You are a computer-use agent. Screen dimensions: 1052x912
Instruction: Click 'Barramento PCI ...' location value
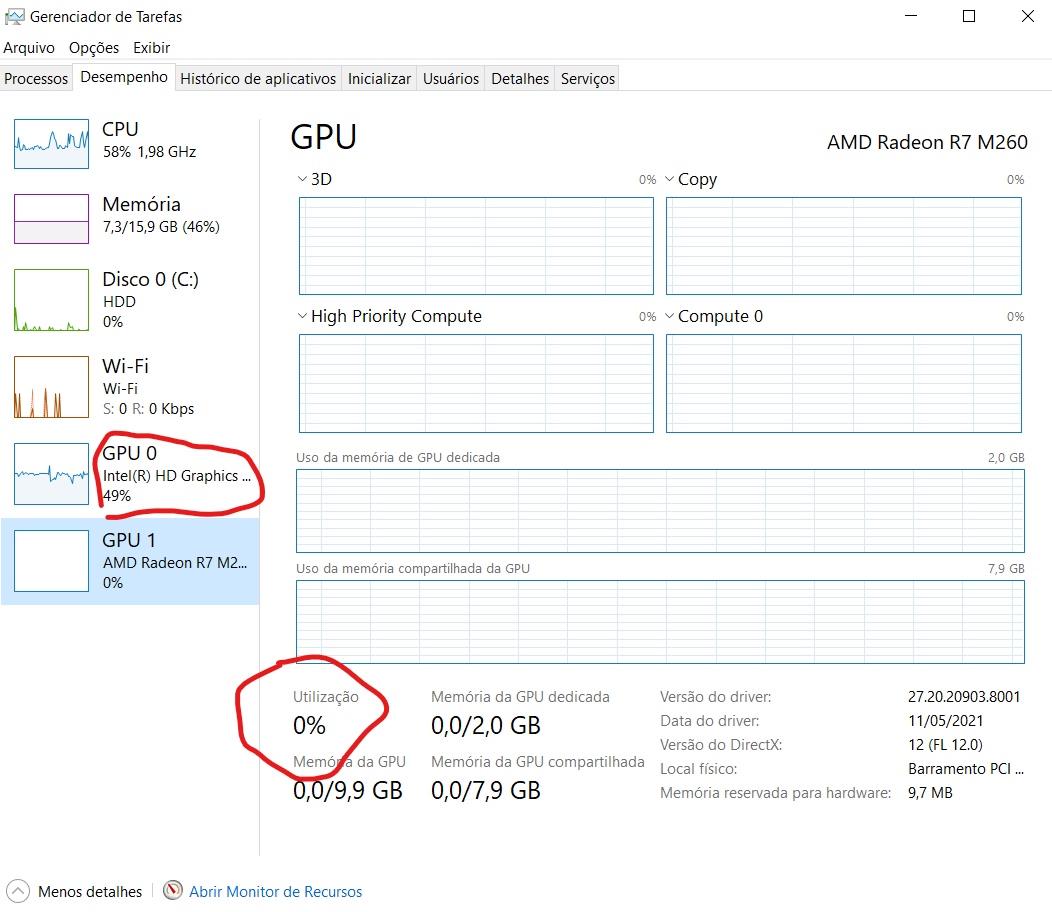[x=966, y=769]
